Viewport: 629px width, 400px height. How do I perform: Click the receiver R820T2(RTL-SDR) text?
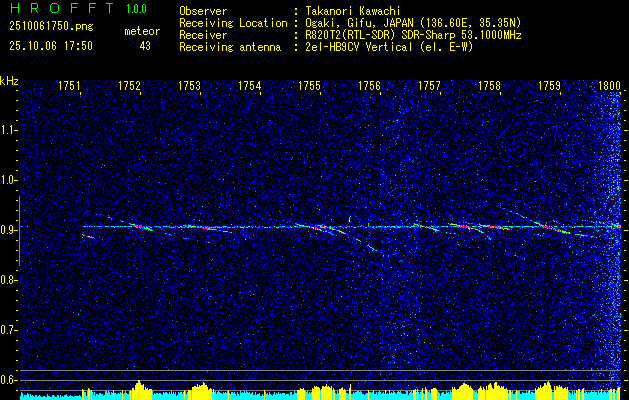(x=413, y=35)
